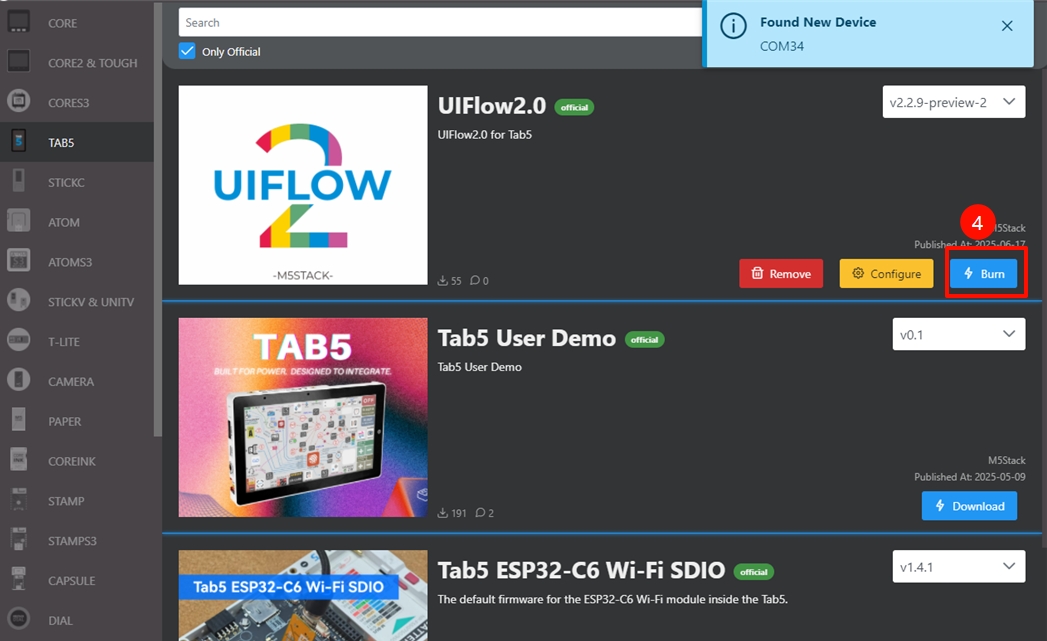Click the UIFlow2.0 official badge
1047x641 pixels.
click(574, 107)
